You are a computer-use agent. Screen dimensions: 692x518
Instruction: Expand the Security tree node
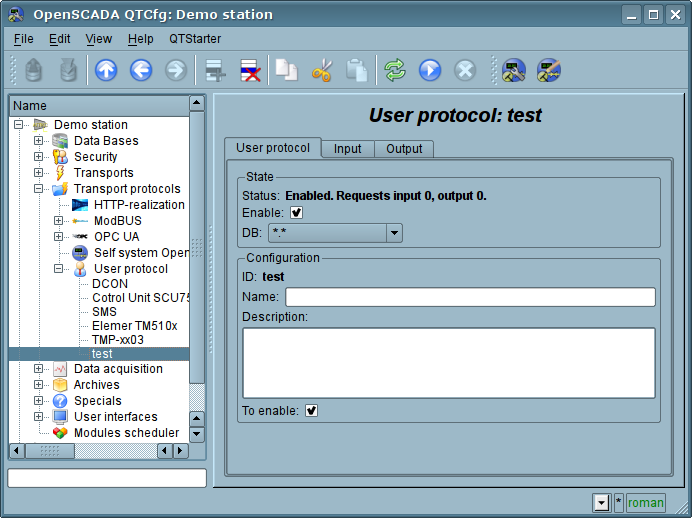click(38, 157)
